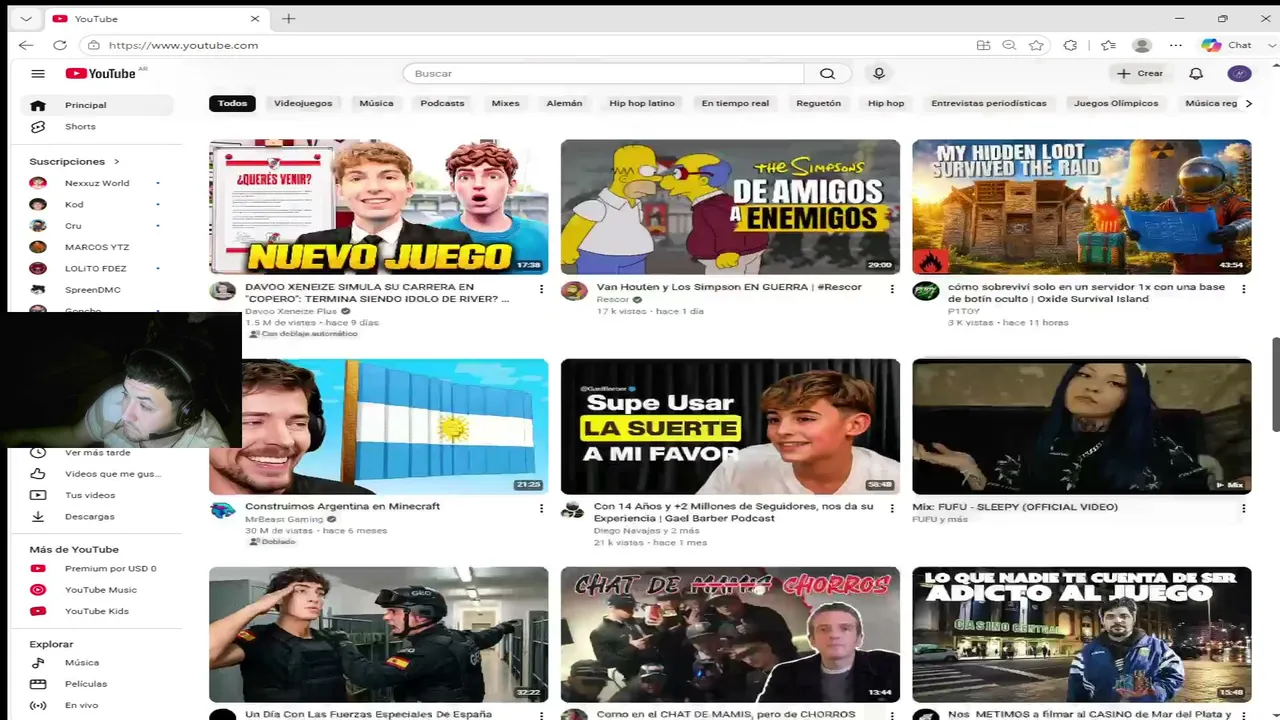Play the NUEVO JUEGO thumbnail video
Viewport: 1280px width, 720px height.
378,206
